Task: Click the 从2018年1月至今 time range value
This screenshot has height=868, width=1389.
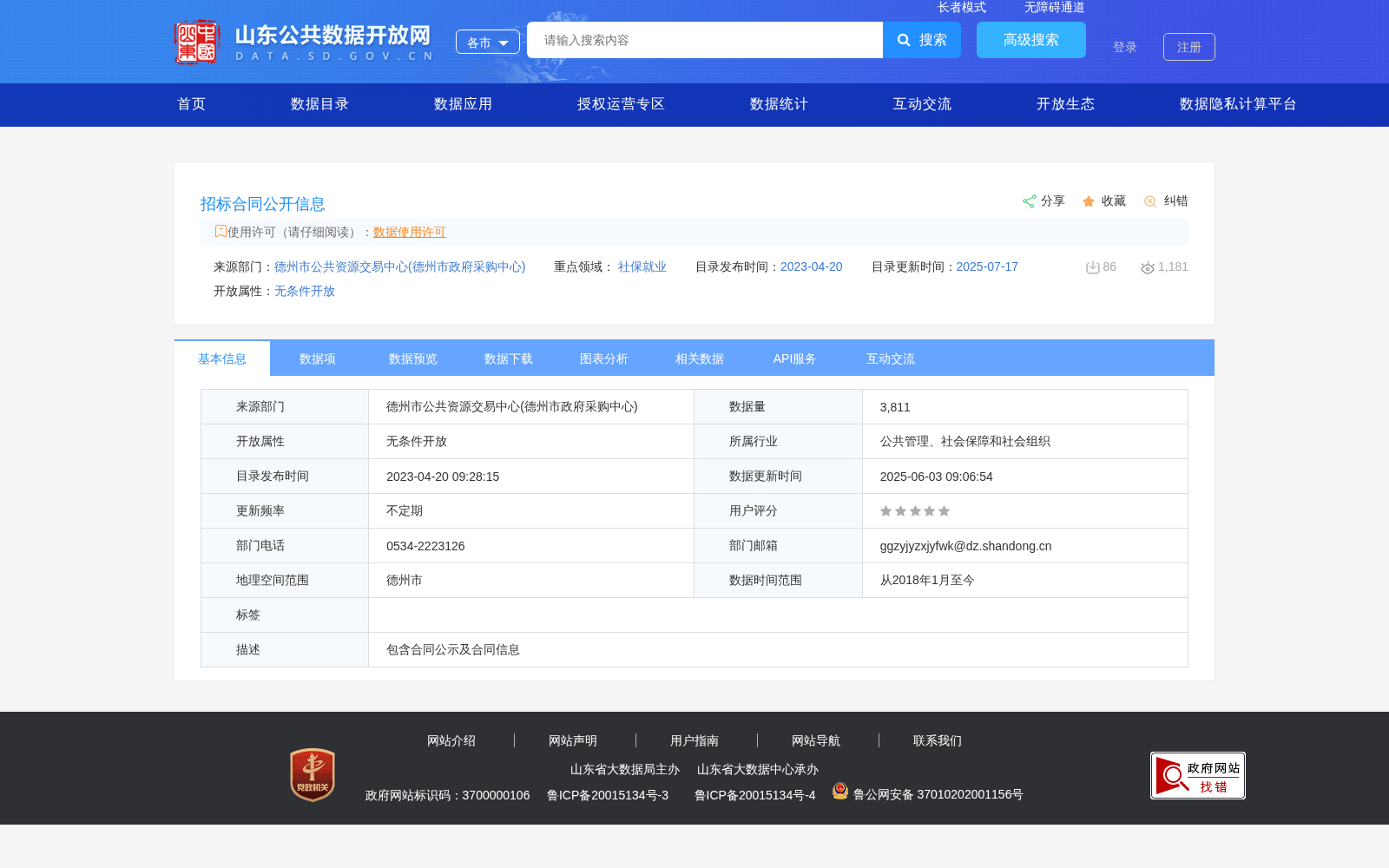Action: (927, 580)
